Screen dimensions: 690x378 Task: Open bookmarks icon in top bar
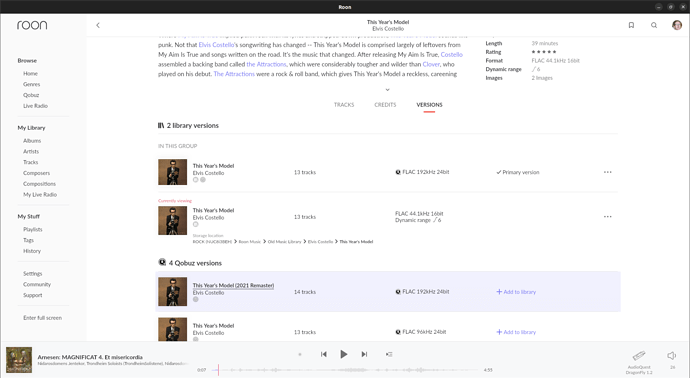coord(631,25)
